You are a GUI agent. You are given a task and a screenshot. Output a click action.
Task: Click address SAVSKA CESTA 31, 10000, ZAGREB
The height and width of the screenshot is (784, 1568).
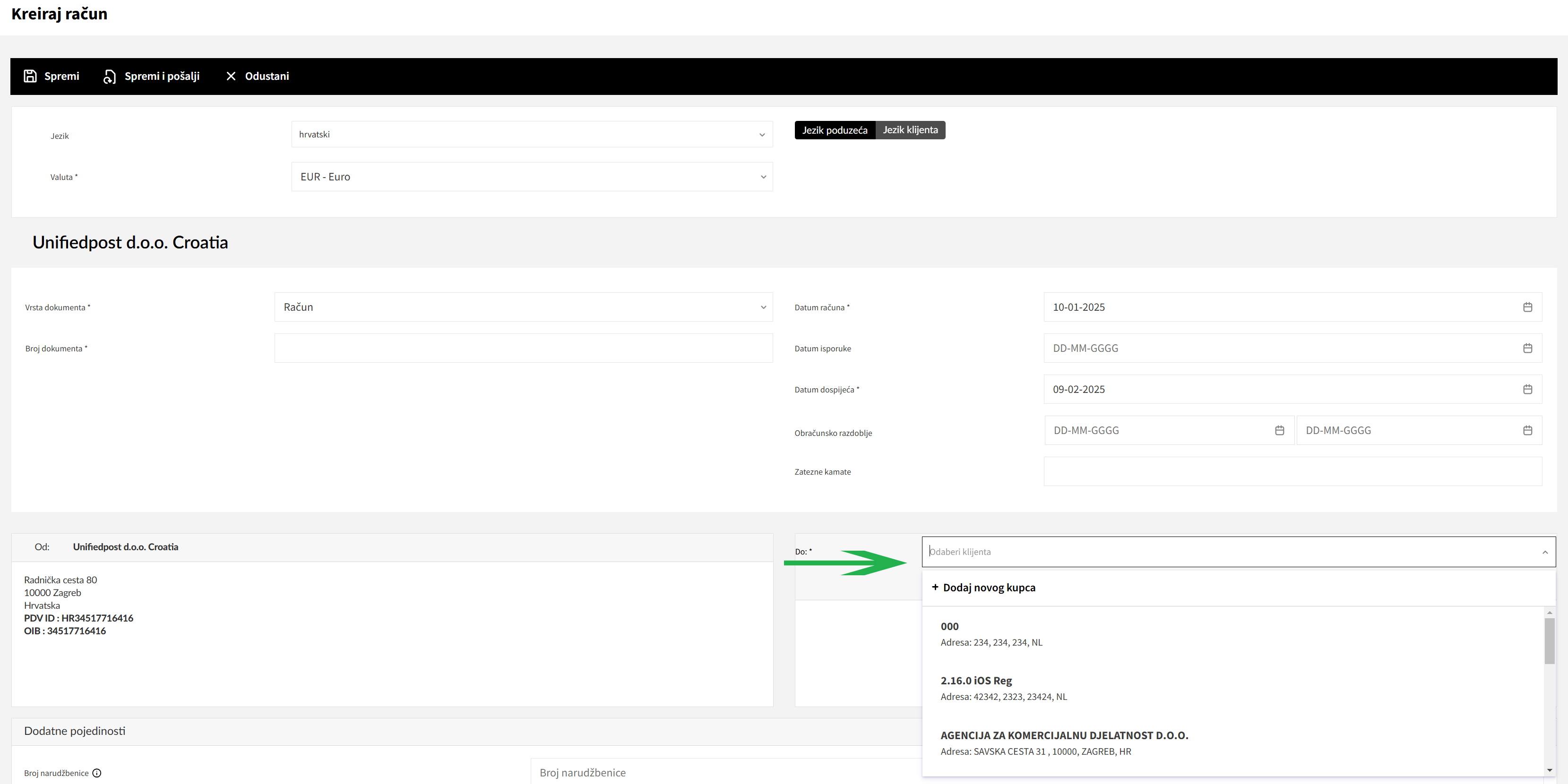click(1035, 752)
